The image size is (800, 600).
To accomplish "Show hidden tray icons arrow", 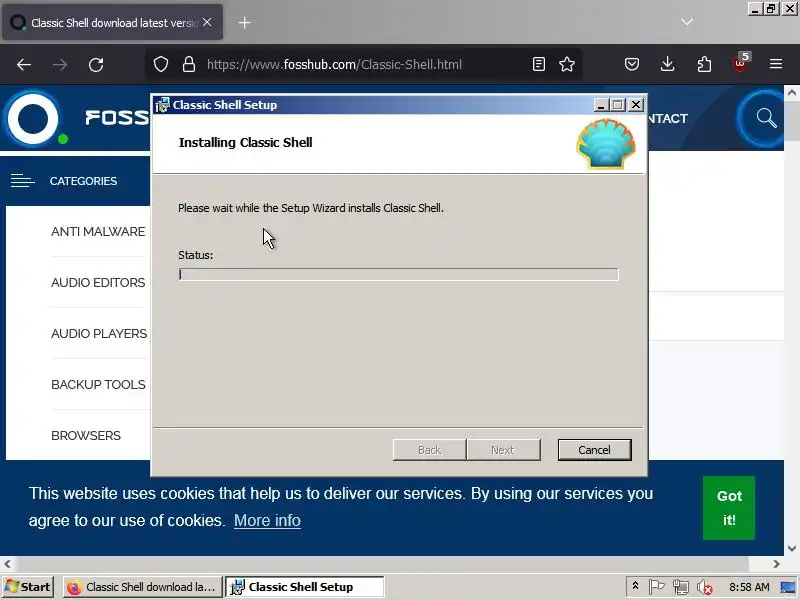I will pos(635,586).
